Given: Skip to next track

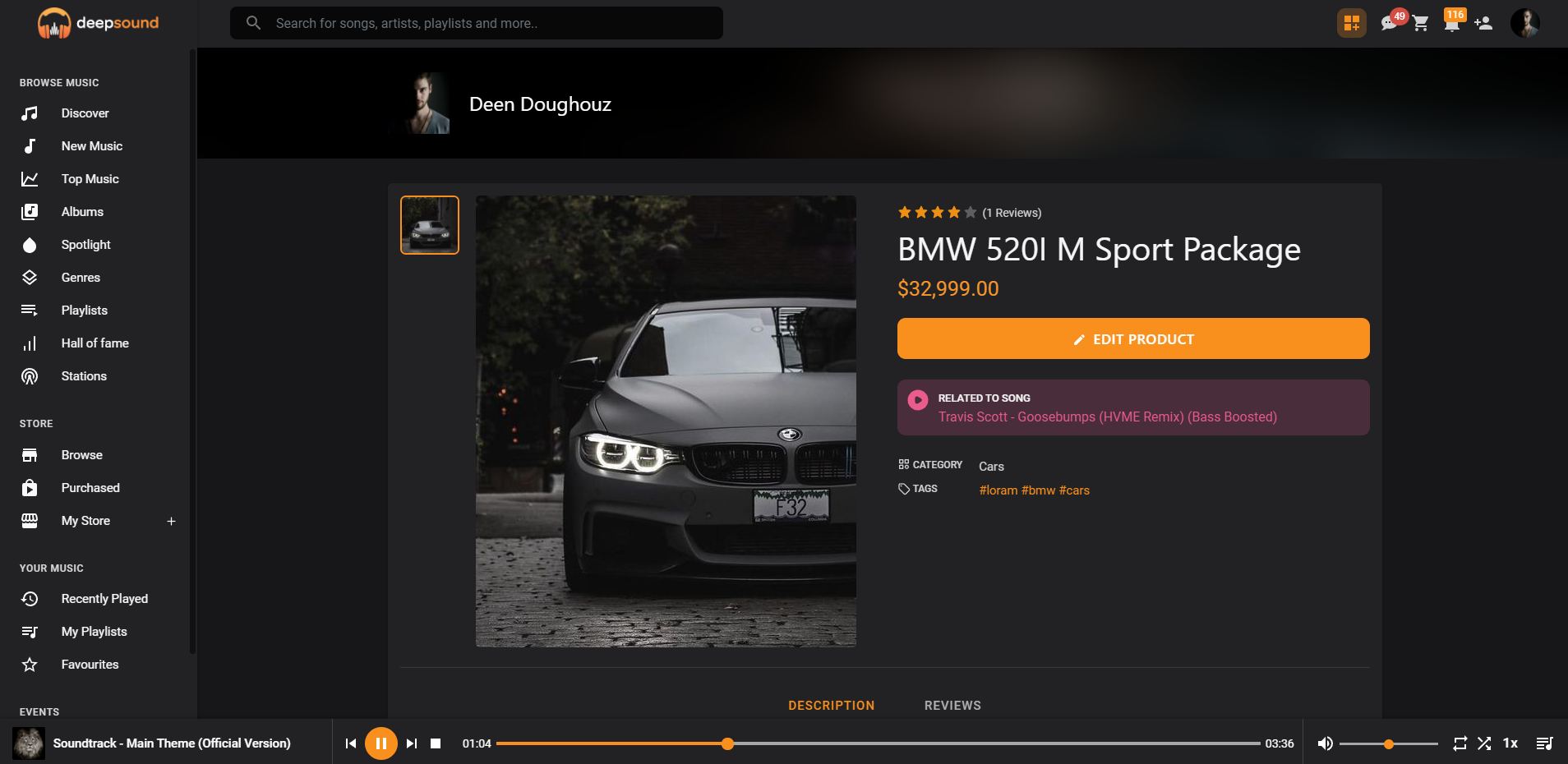Looking at the screenshot, I should tap(412, 743).
